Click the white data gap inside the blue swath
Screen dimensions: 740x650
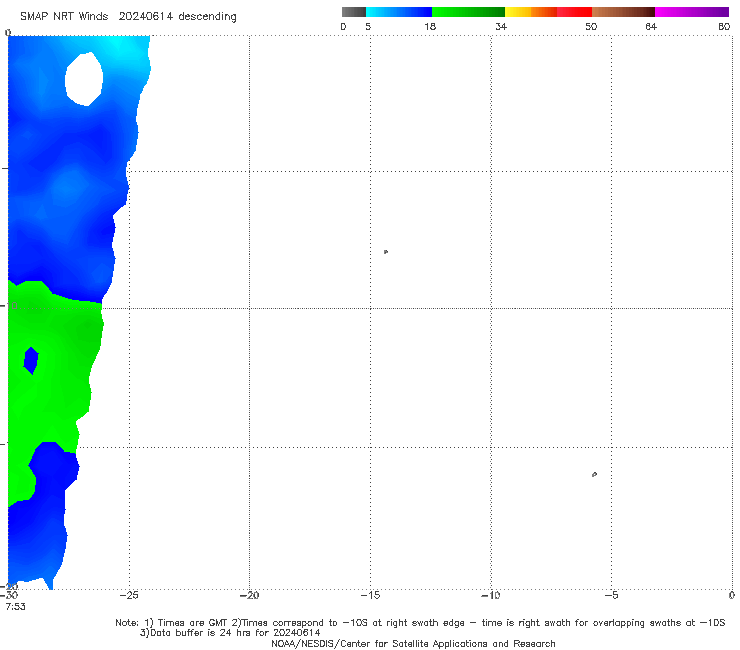pos(84,79)
